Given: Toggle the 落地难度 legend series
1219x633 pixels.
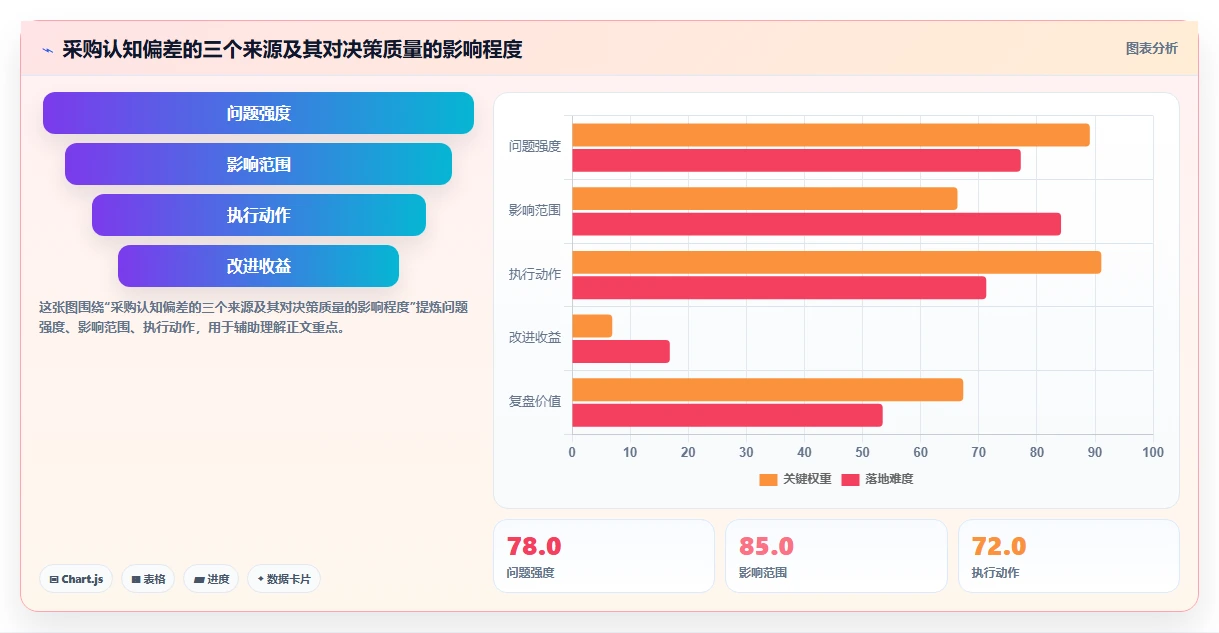Looking at the screenshot, I should tap(877, 479).
